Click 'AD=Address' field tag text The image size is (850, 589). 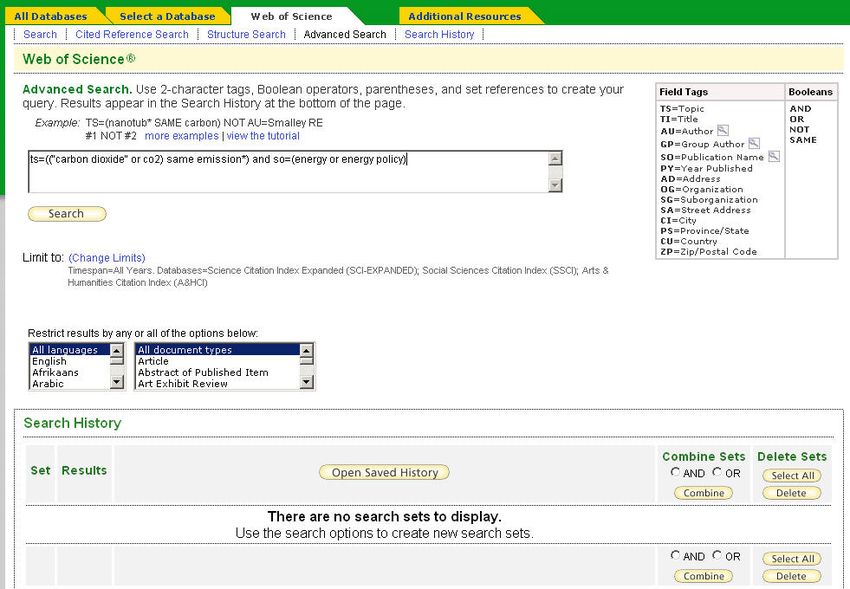[x=690, y=179]
